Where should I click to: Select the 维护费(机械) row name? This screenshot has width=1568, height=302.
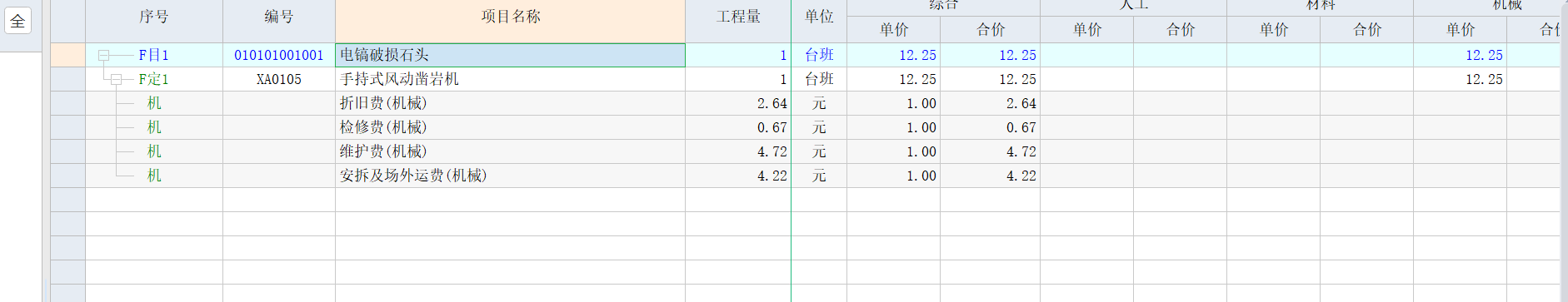point(510,151)
